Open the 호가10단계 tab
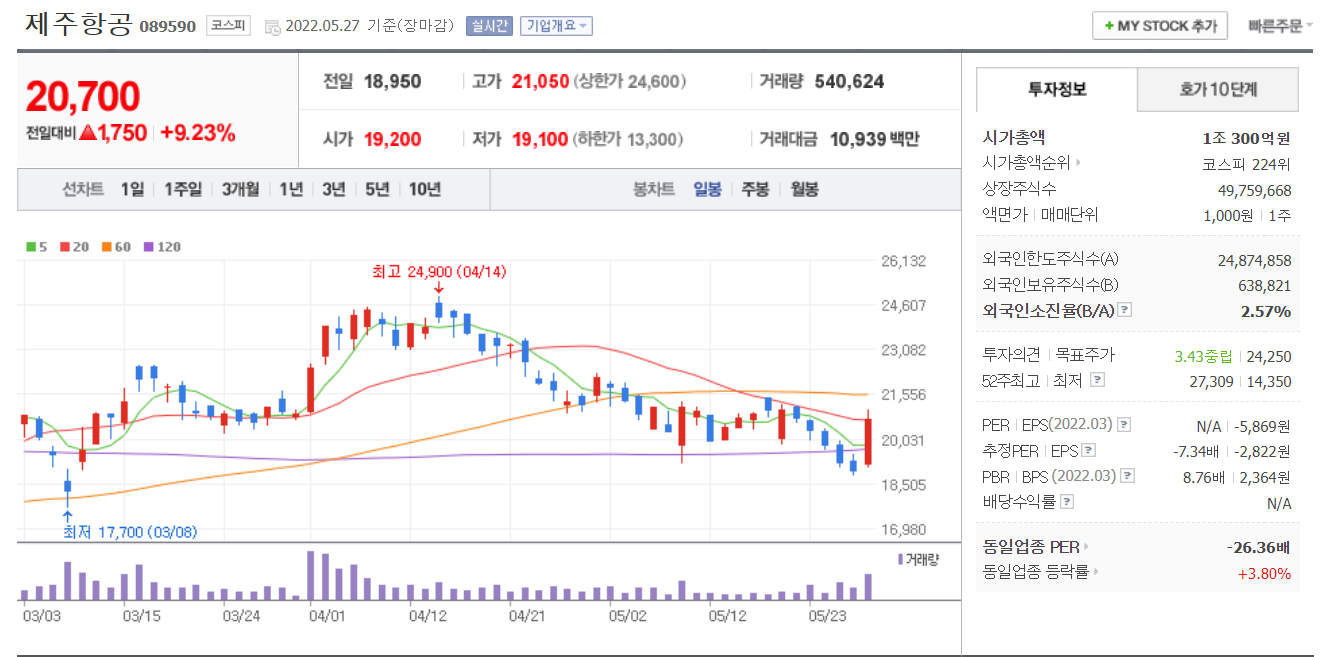The height and width of the screenshot is (657, 1328). (x=1218, y=89)
